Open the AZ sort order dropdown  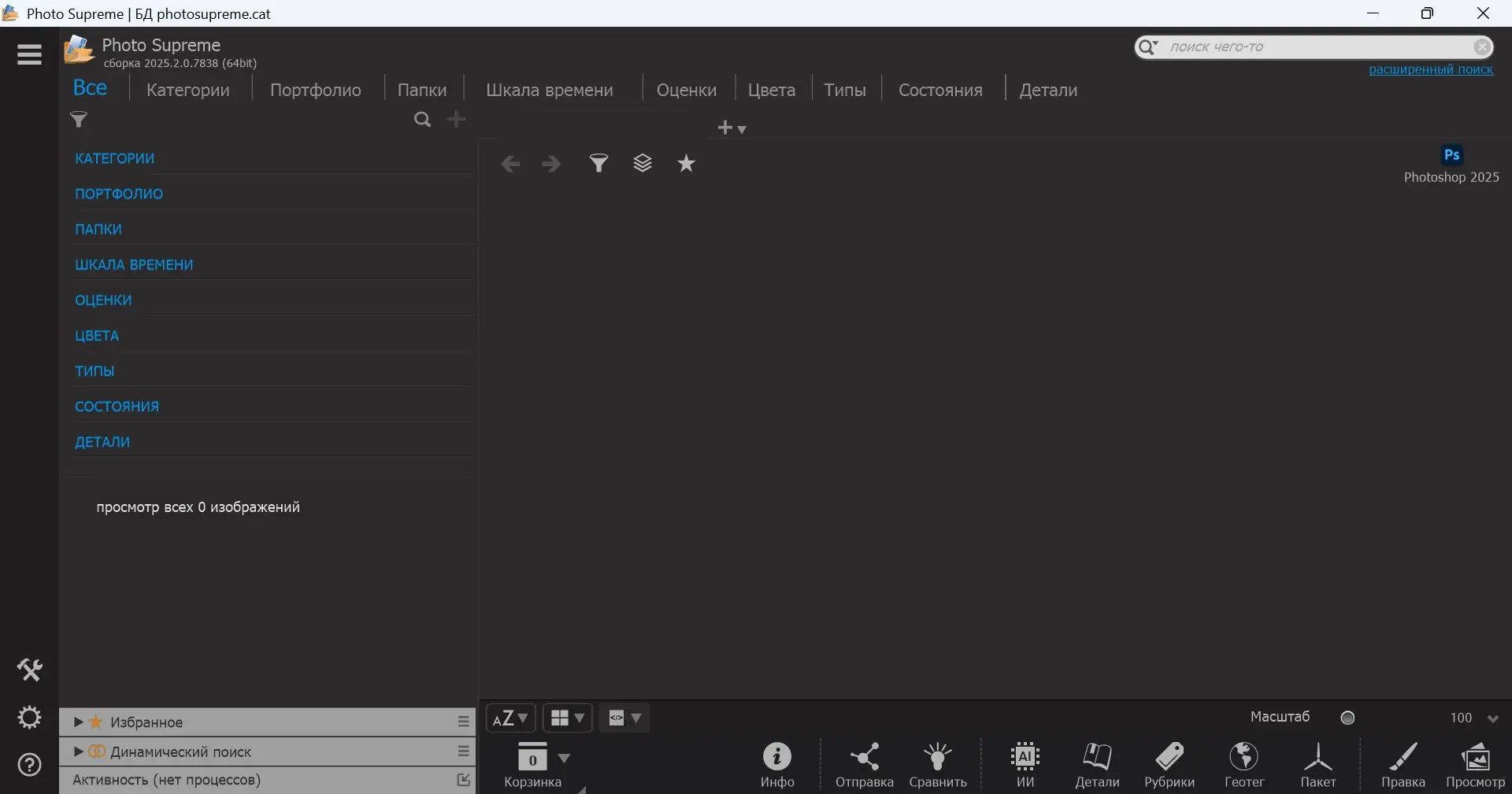[x=511, y=718]
